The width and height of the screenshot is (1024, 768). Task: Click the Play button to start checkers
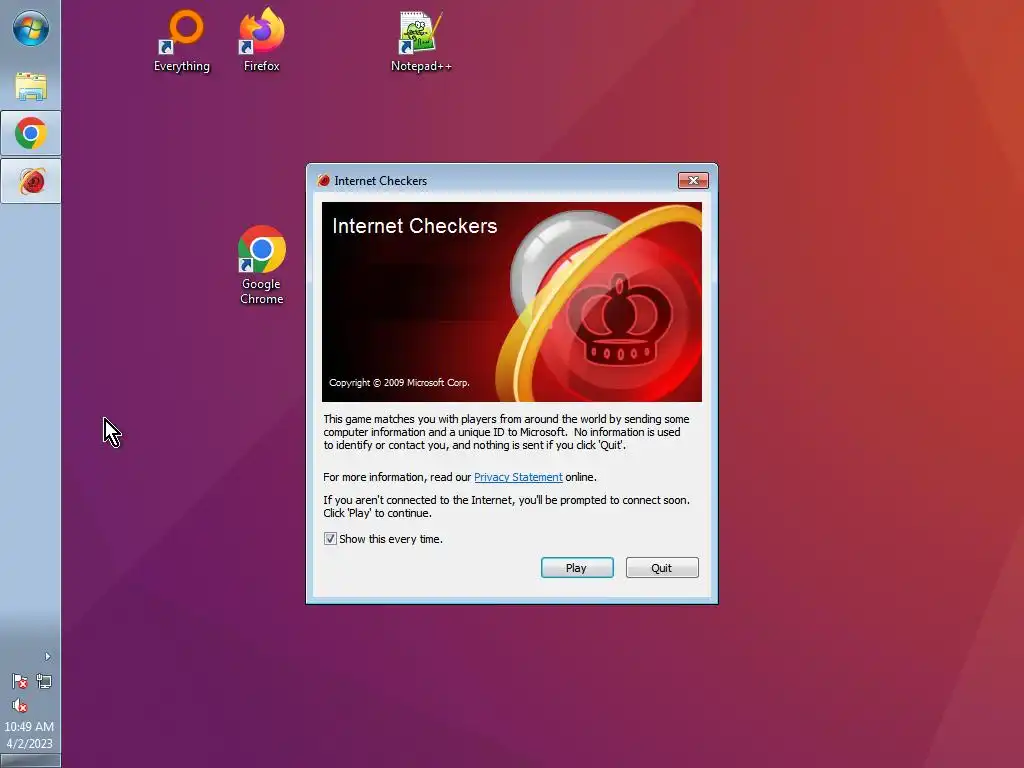tap(577, 568)
